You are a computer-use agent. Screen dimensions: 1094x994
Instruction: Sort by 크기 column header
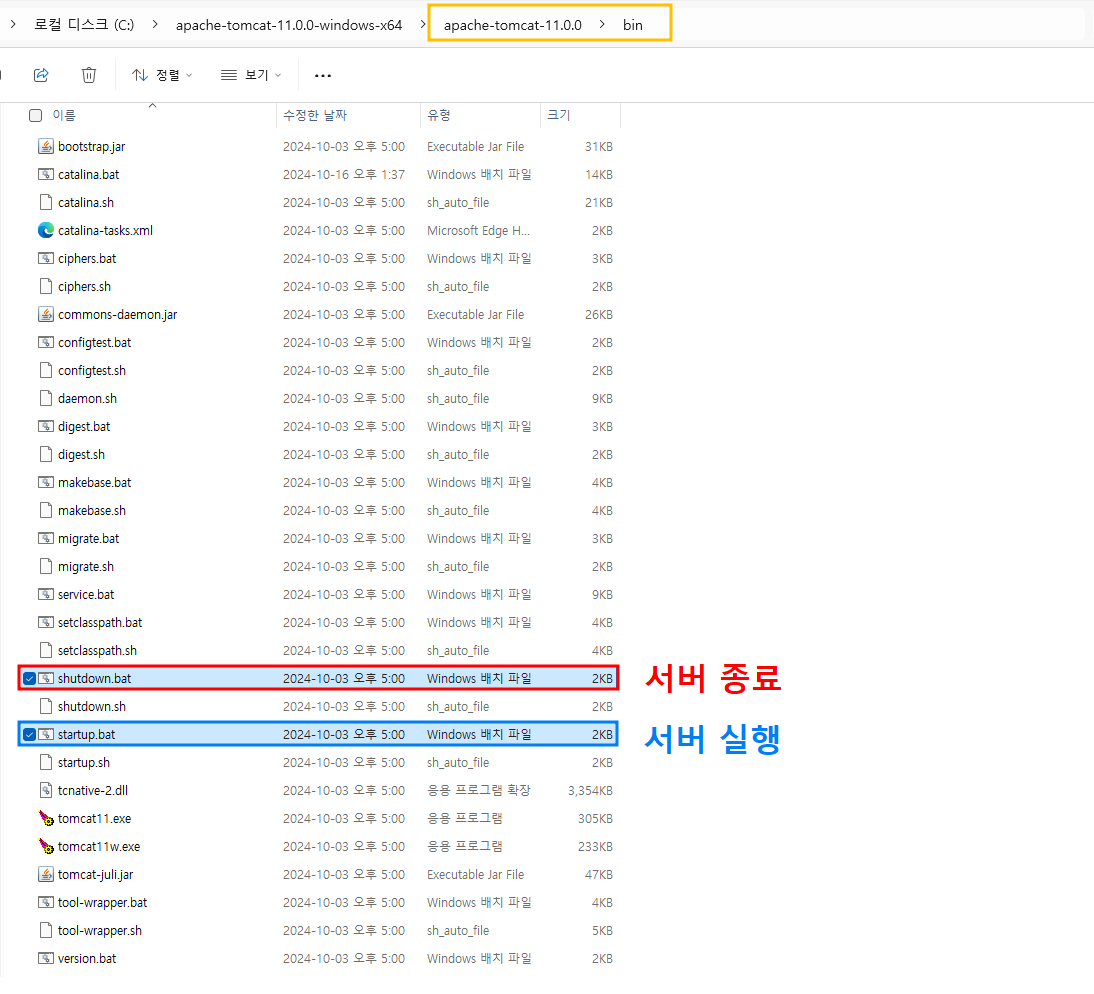point(558,115)
